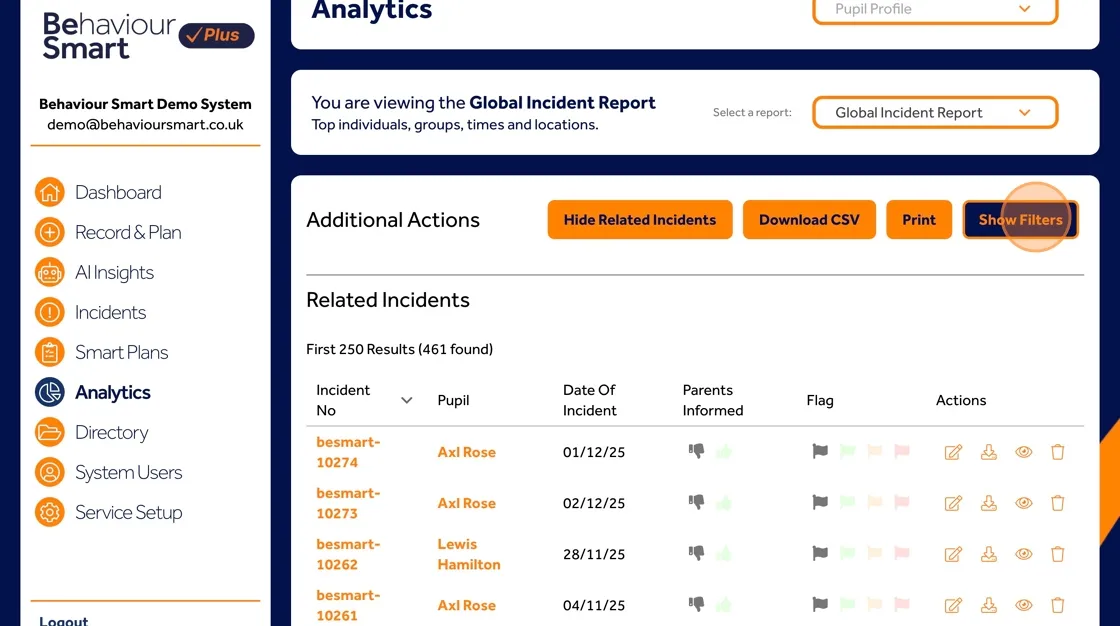Expand the Pupil Profile dropdown

[x=934, y=10]
